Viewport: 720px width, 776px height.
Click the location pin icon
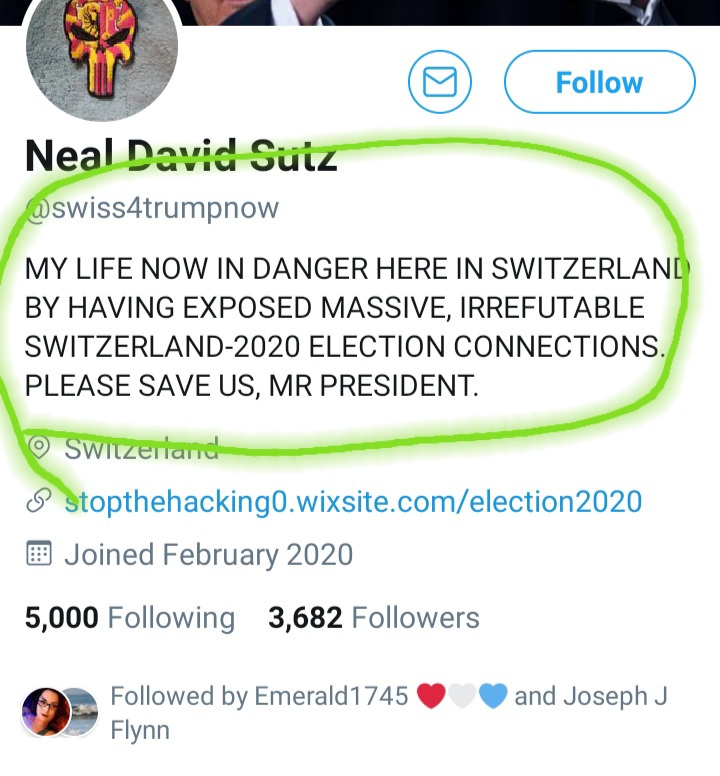pyautogui.click(x=40, y=447)
